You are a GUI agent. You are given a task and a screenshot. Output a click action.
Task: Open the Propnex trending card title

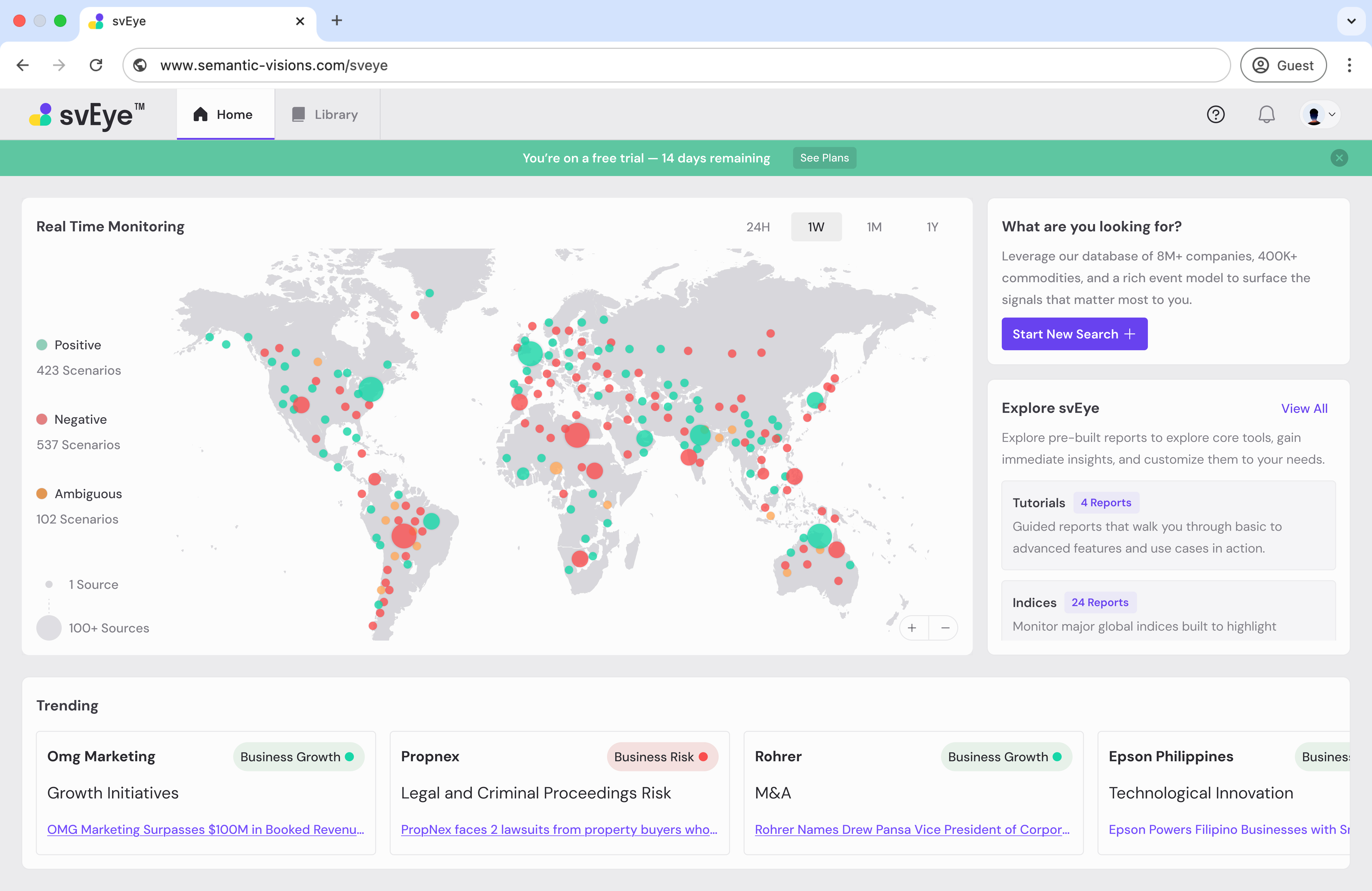pos(430,757)
